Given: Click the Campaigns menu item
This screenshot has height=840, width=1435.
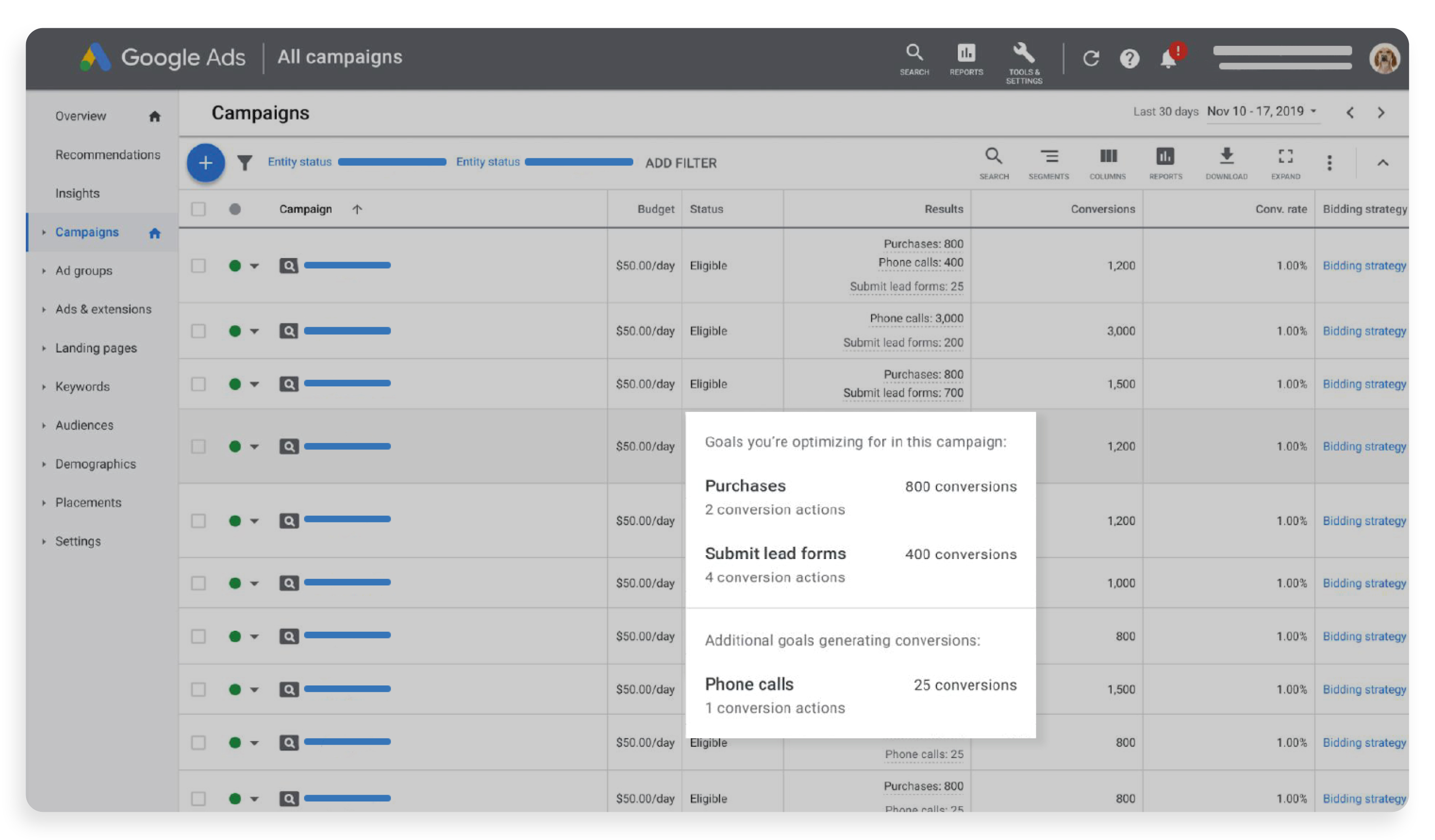Looking at the screenshot, I should [x=89, y=230].
